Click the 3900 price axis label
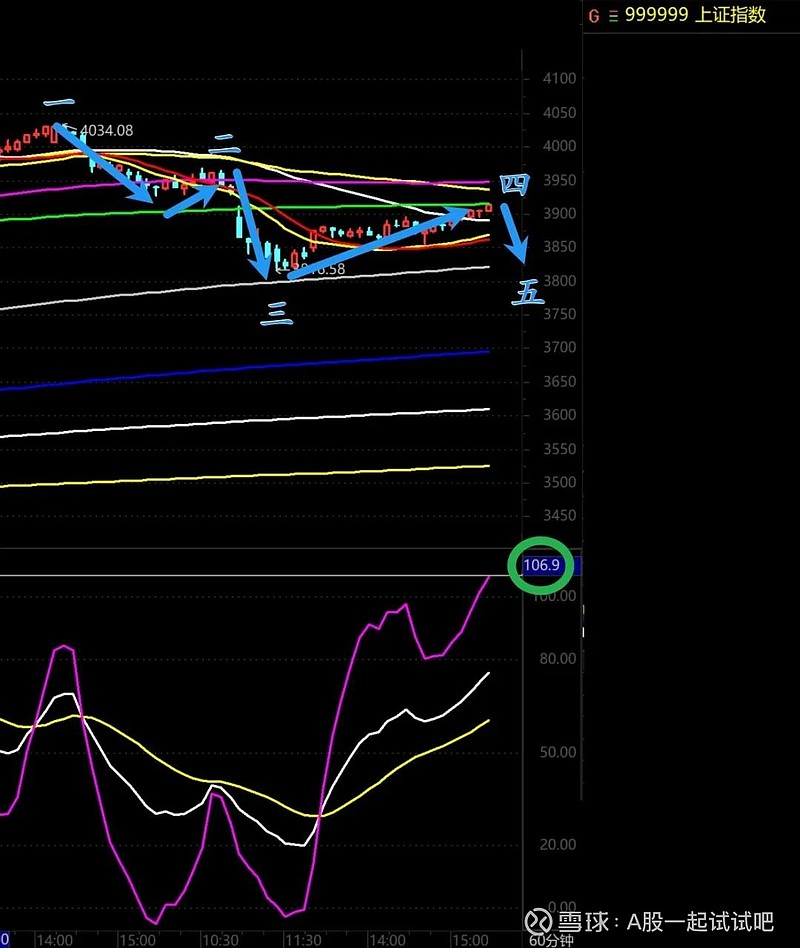The height and width of the screenshot is (948, 800). 559,213
